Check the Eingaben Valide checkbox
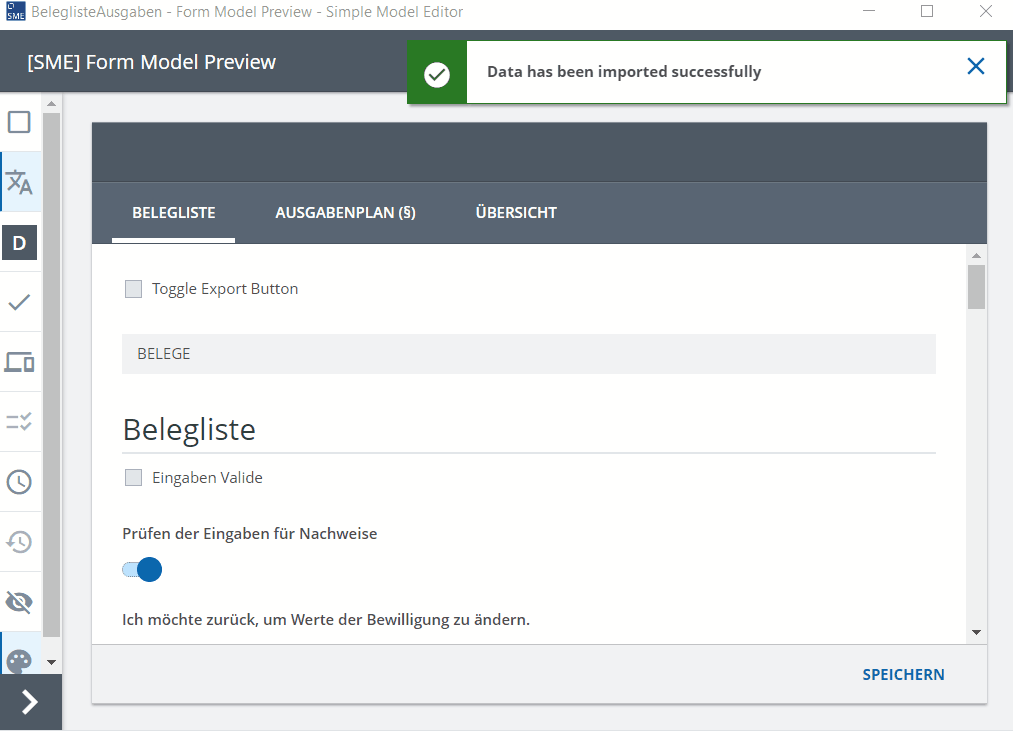 [133, 478]
